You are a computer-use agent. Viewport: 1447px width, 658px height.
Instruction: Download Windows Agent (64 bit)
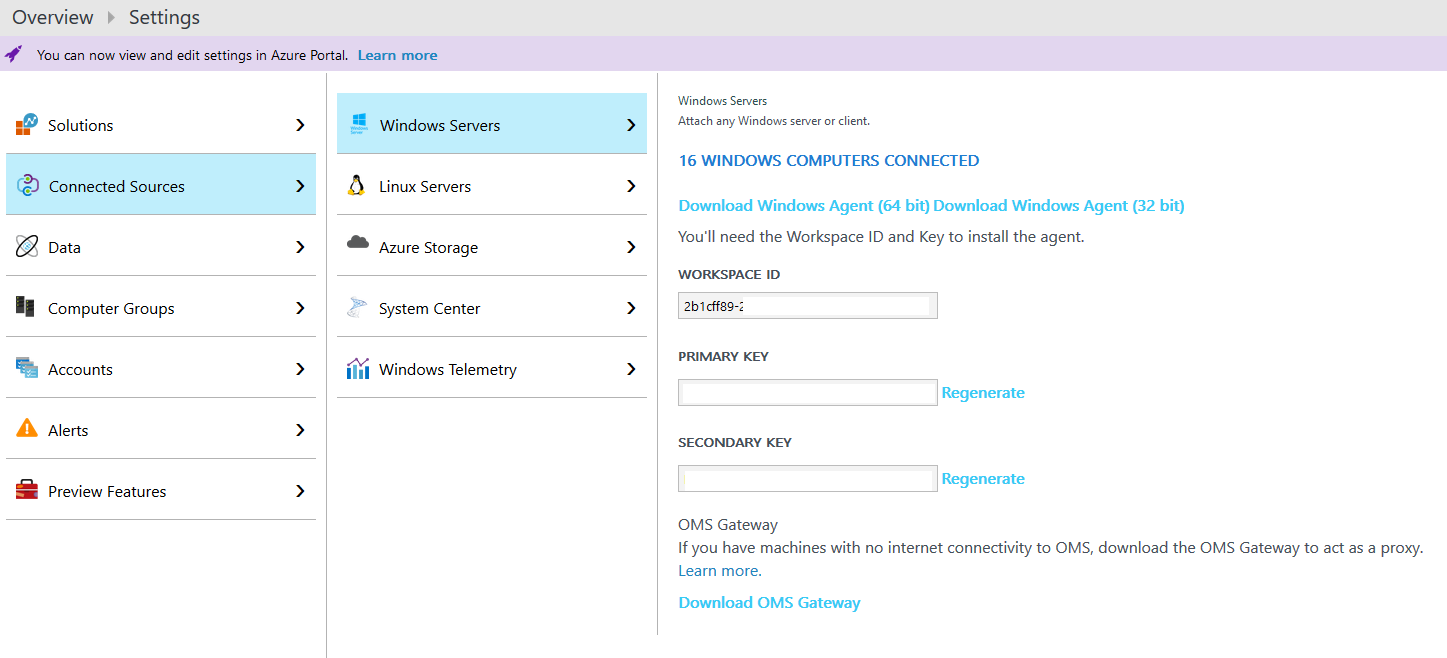pyautogui.click(x=804, y=206)
